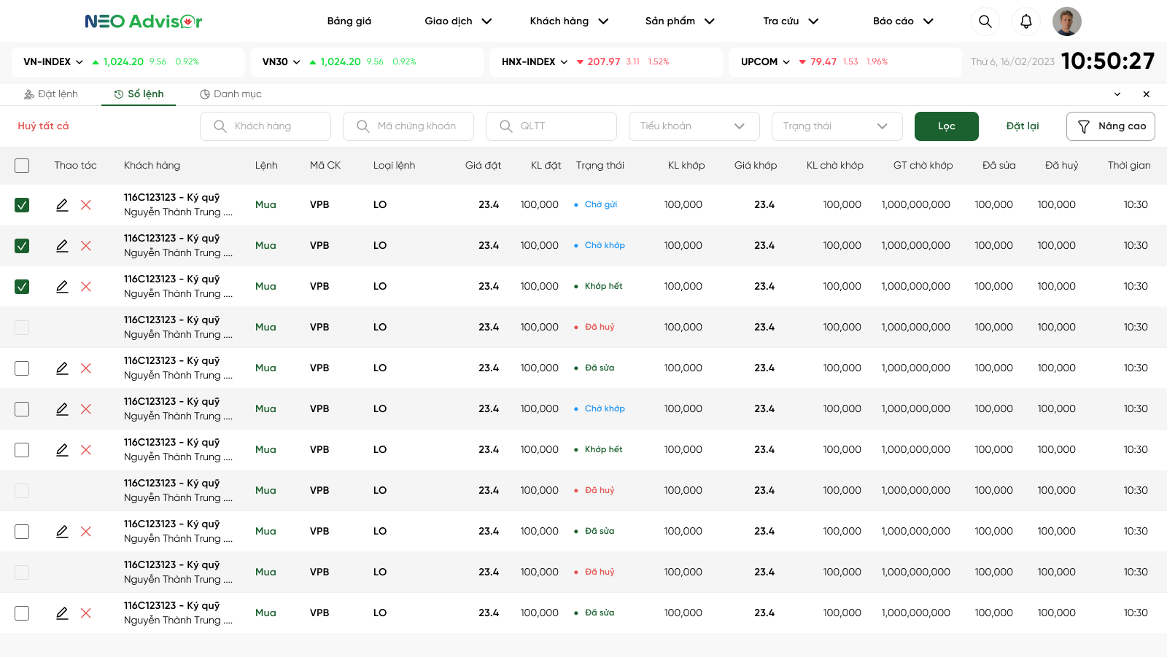Screen dimensions: 1168x658
Task: Click the green Lọc filter button
Action: pos(946,126)
